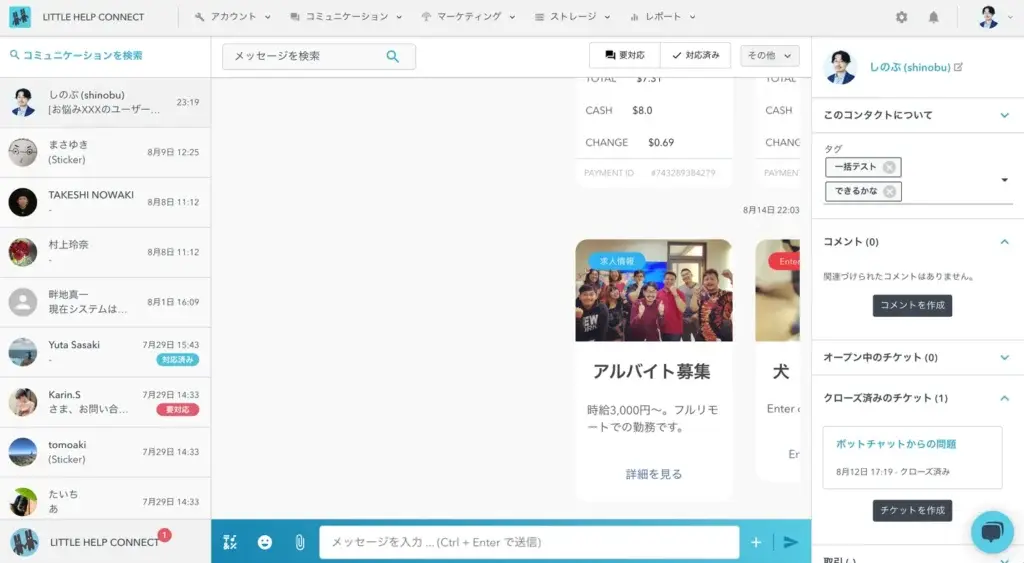Open the live chat bubble widget
The height and width of the screenshot is (563, 1024).
click(991, 533)
